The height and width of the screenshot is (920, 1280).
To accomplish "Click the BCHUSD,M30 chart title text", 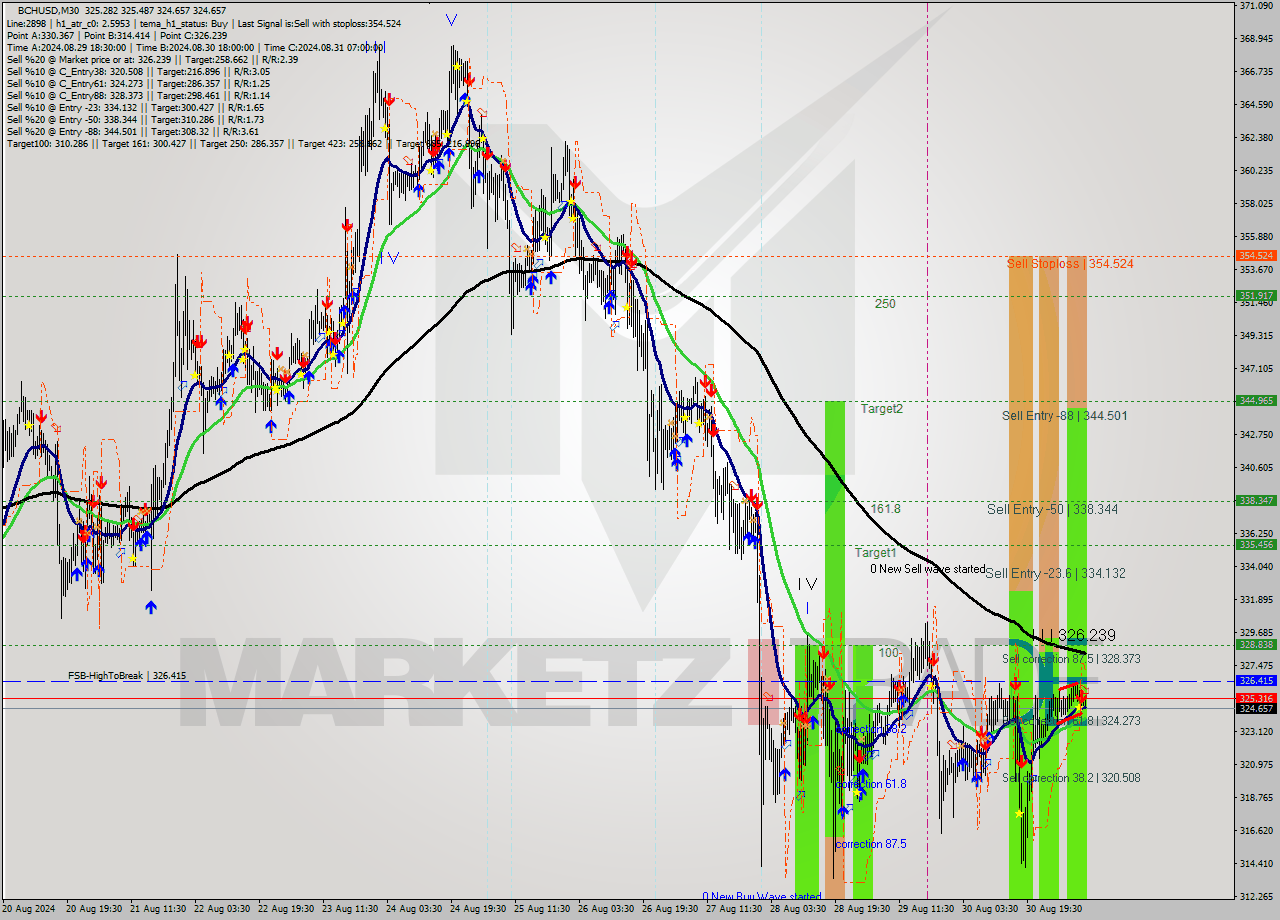I will 48,10.
